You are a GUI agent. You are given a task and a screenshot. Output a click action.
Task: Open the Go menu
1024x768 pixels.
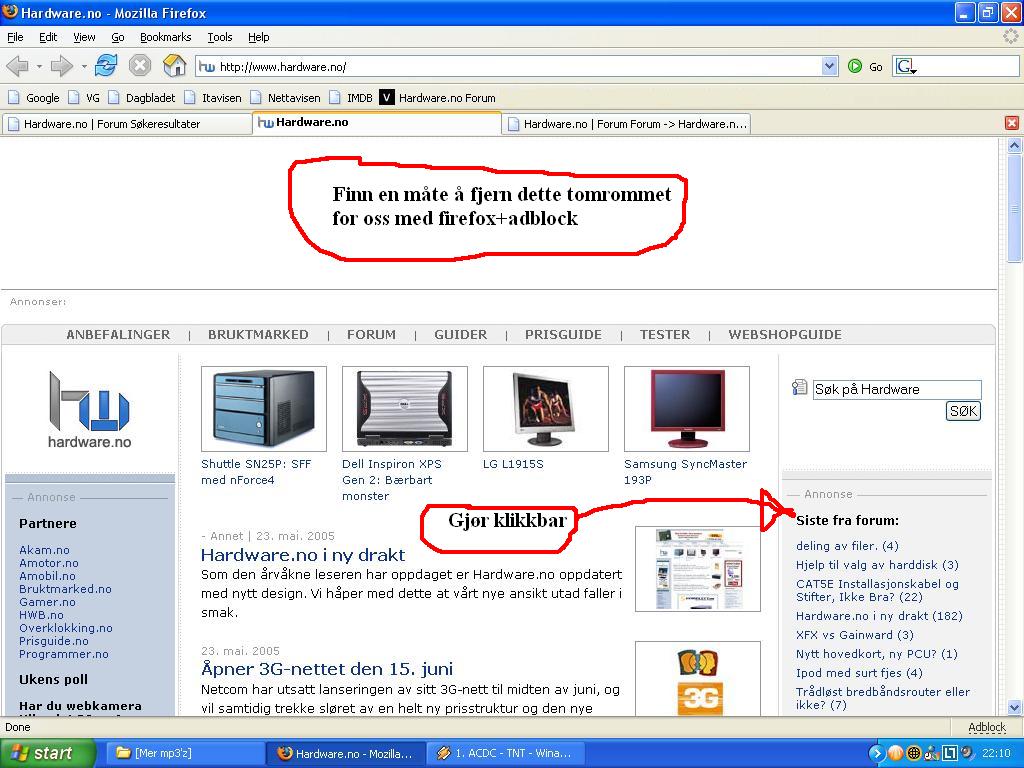[x=118, y=37]
